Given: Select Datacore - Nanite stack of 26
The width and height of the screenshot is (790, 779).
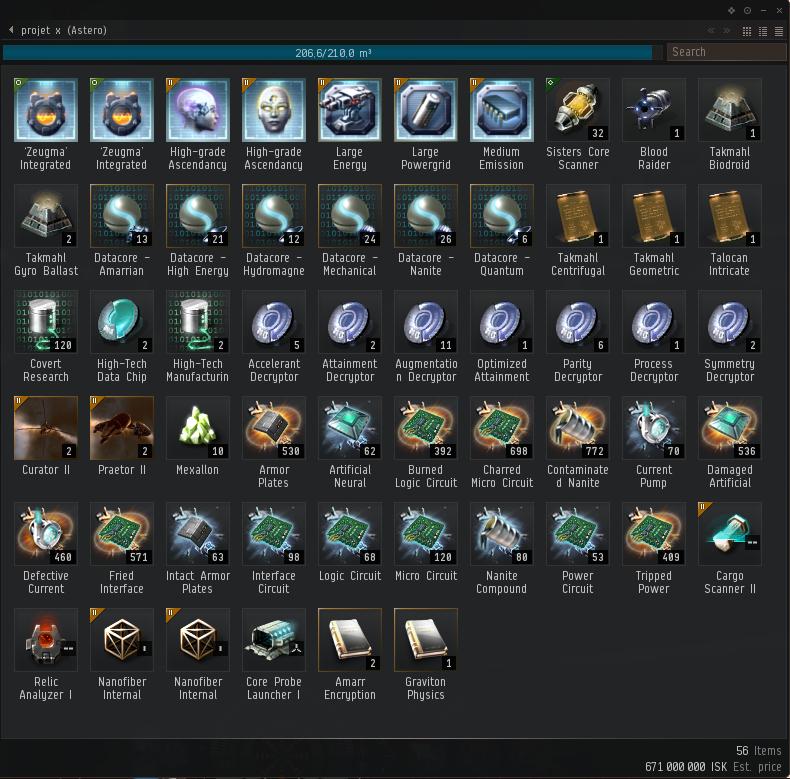Looking at the screenshot, I should [426, 216].
